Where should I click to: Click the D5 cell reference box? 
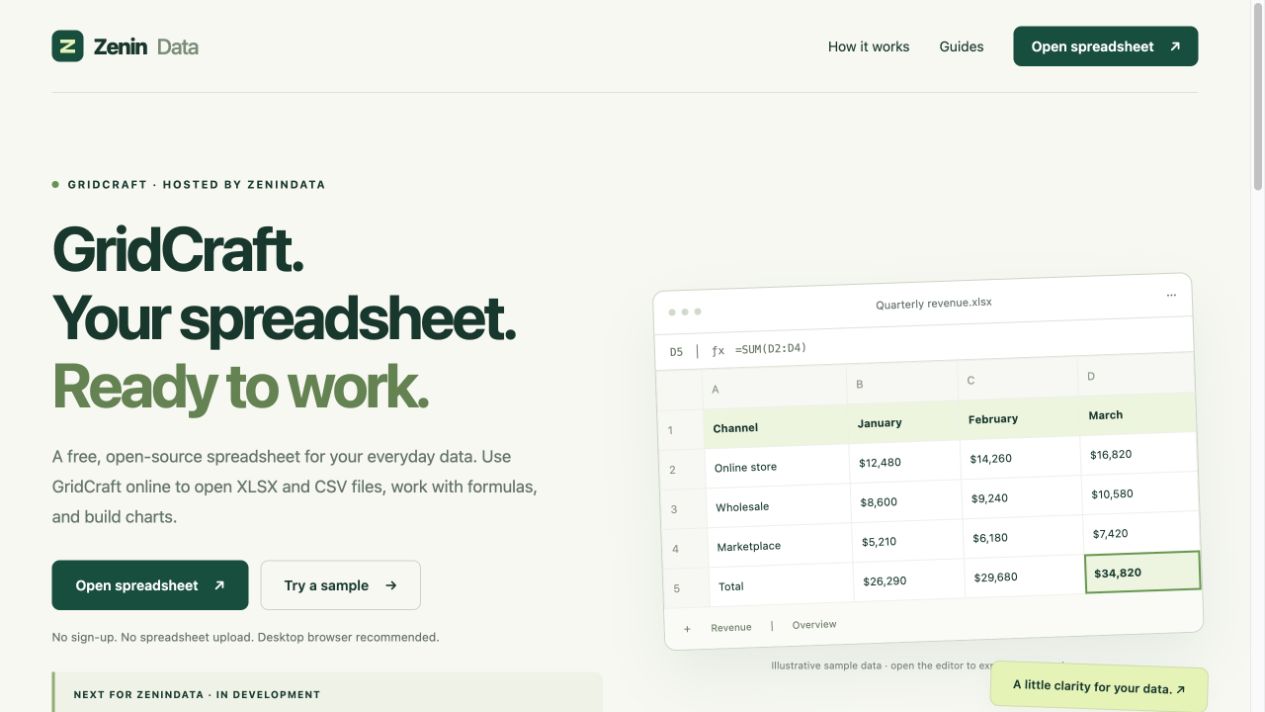(677, 352)
